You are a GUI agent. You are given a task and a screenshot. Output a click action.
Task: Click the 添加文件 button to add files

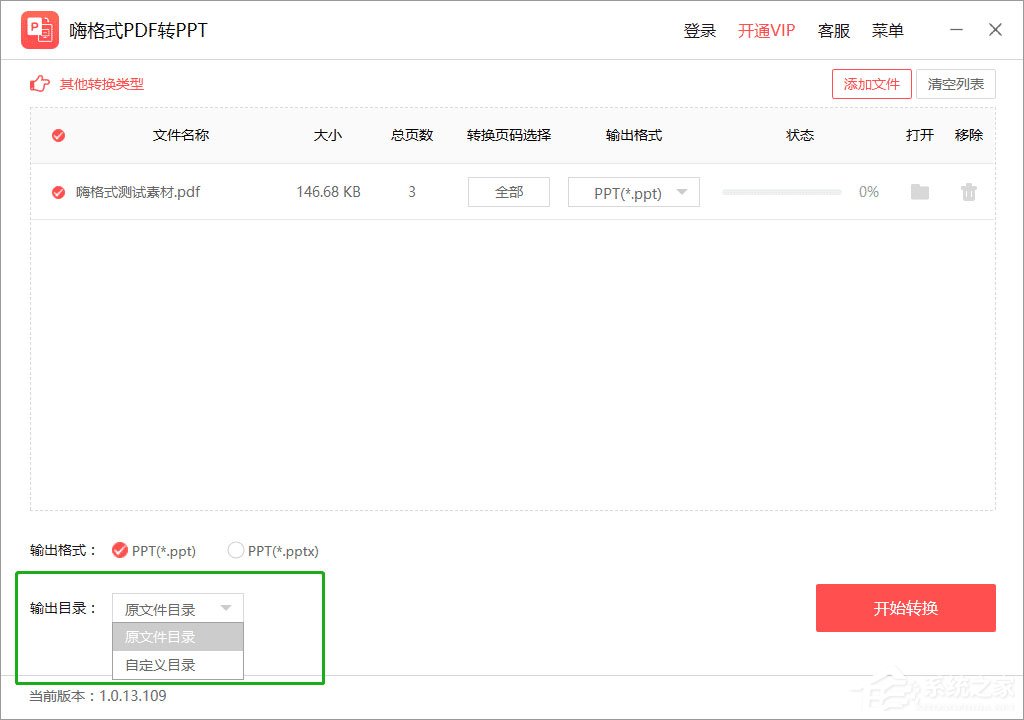point(871,84)
